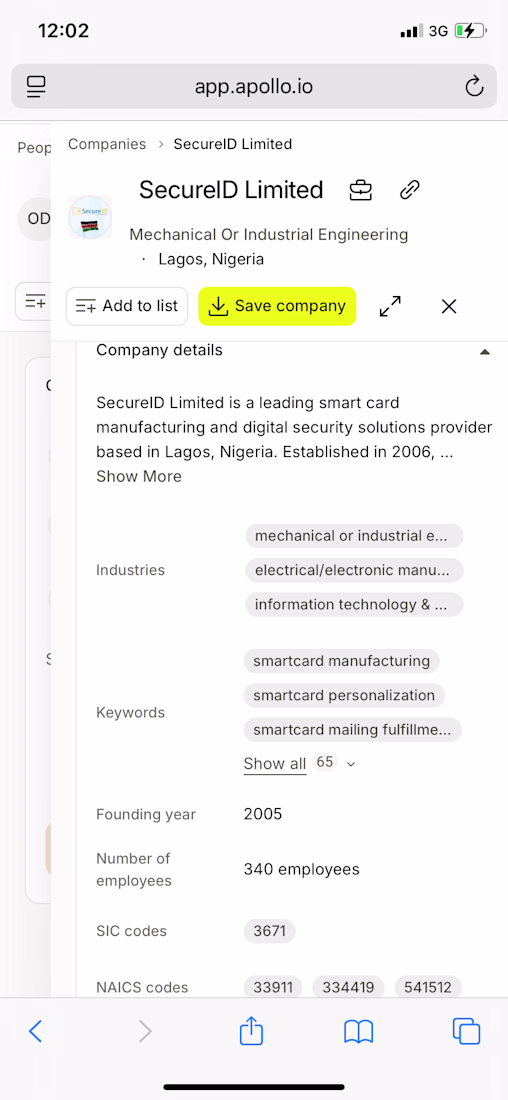This screenshot has height=1100, width=508.
Task: Click the Add to list button
Action: click(x=127, y=307)
